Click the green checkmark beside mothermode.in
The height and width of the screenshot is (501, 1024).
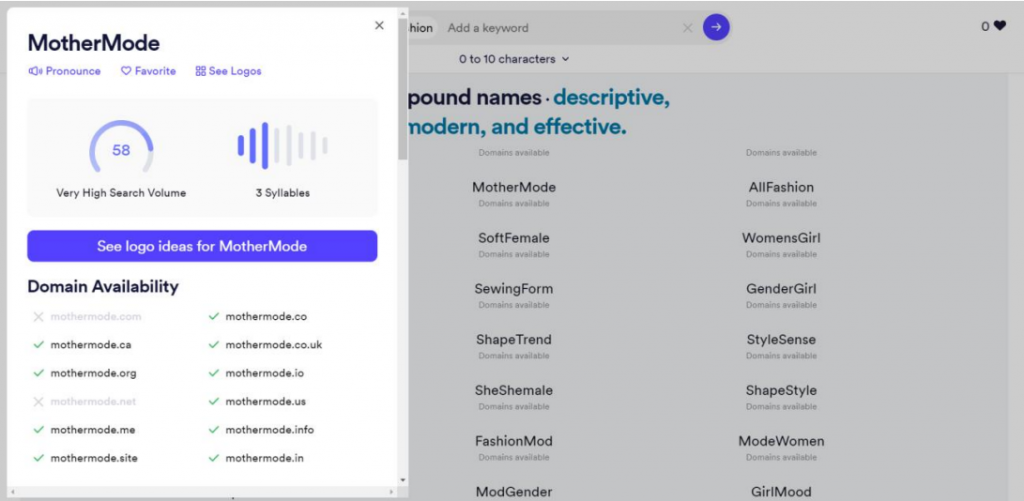coord(214,459)
